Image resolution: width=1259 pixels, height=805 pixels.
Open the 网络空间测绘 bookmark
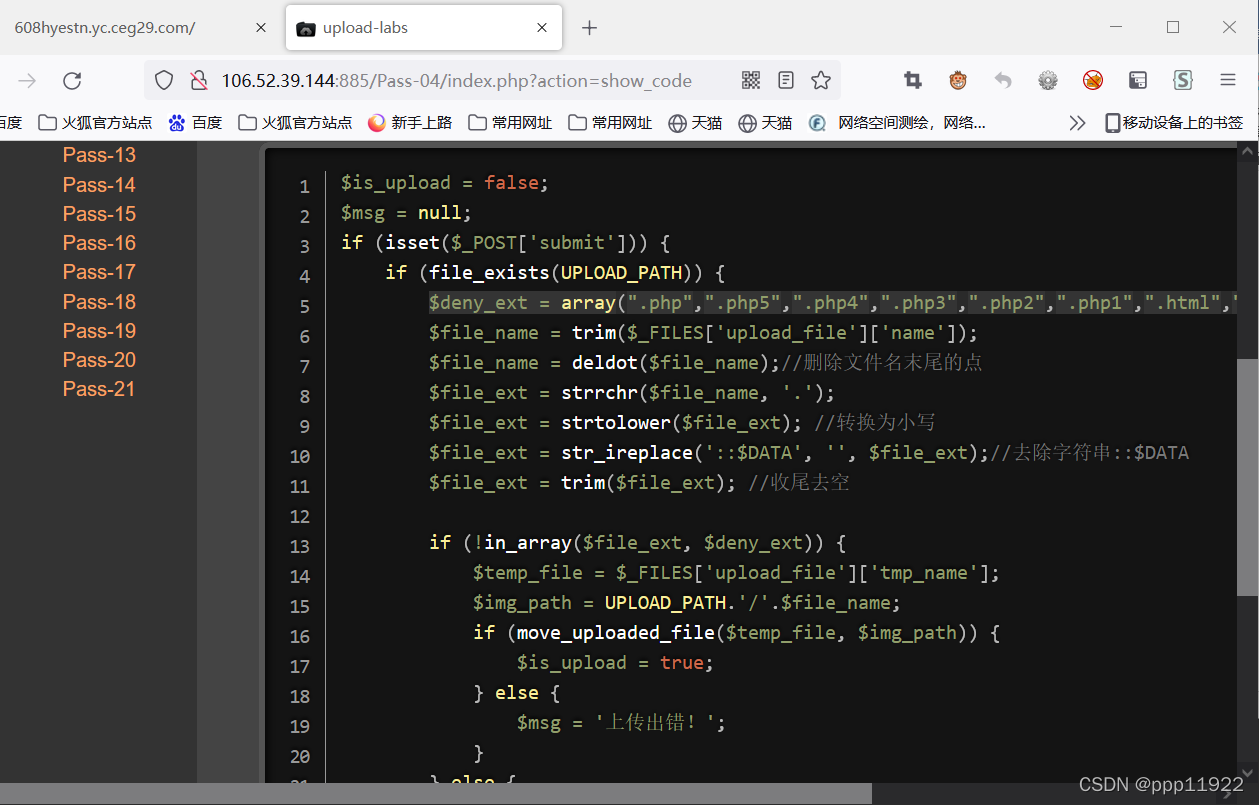pyautogui.click(x=897, y=123)
